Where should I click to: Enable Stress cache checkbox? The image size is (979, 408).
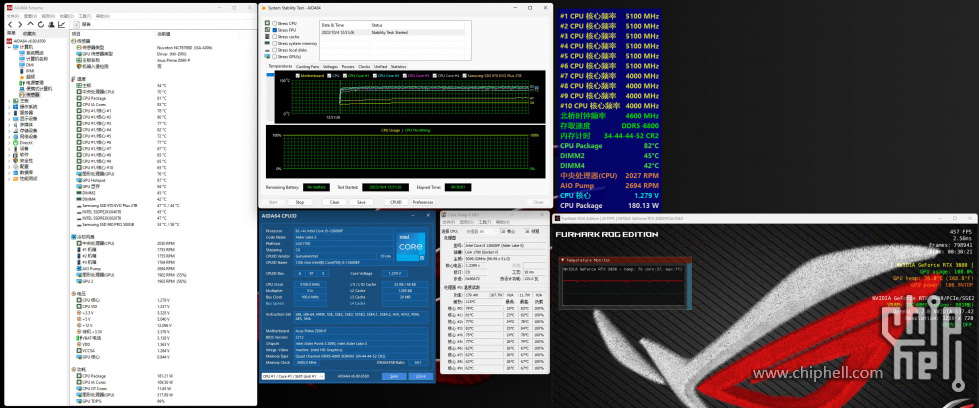pyautogui.click(x=274, y=37)
